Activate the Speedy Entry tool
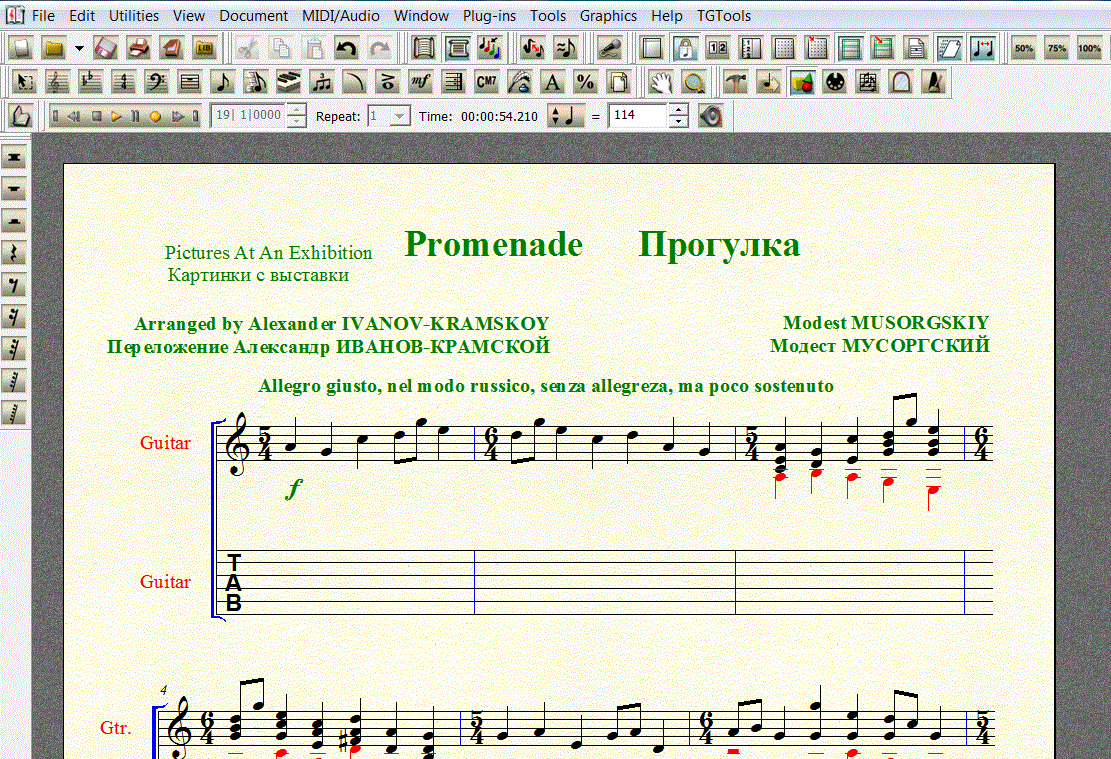 pyautogui.click(x=255, y=82)
